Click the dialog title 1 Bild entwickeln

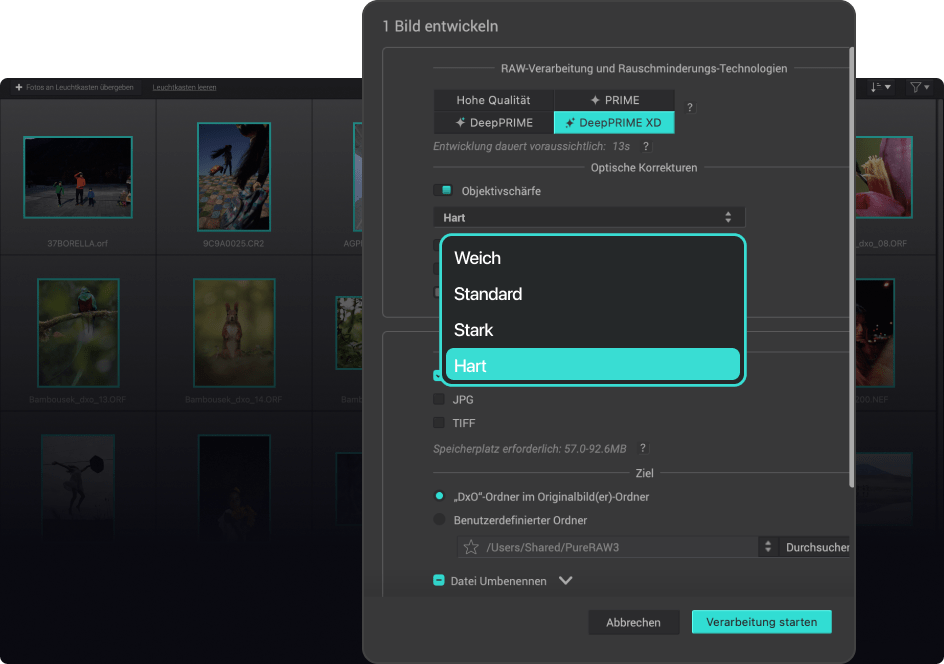pos(440,26)
